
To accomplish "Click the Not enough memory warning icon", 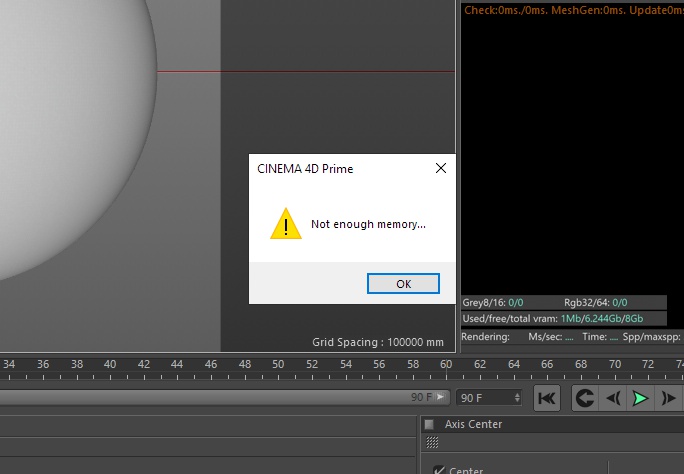I will click(x=286, y=224).
